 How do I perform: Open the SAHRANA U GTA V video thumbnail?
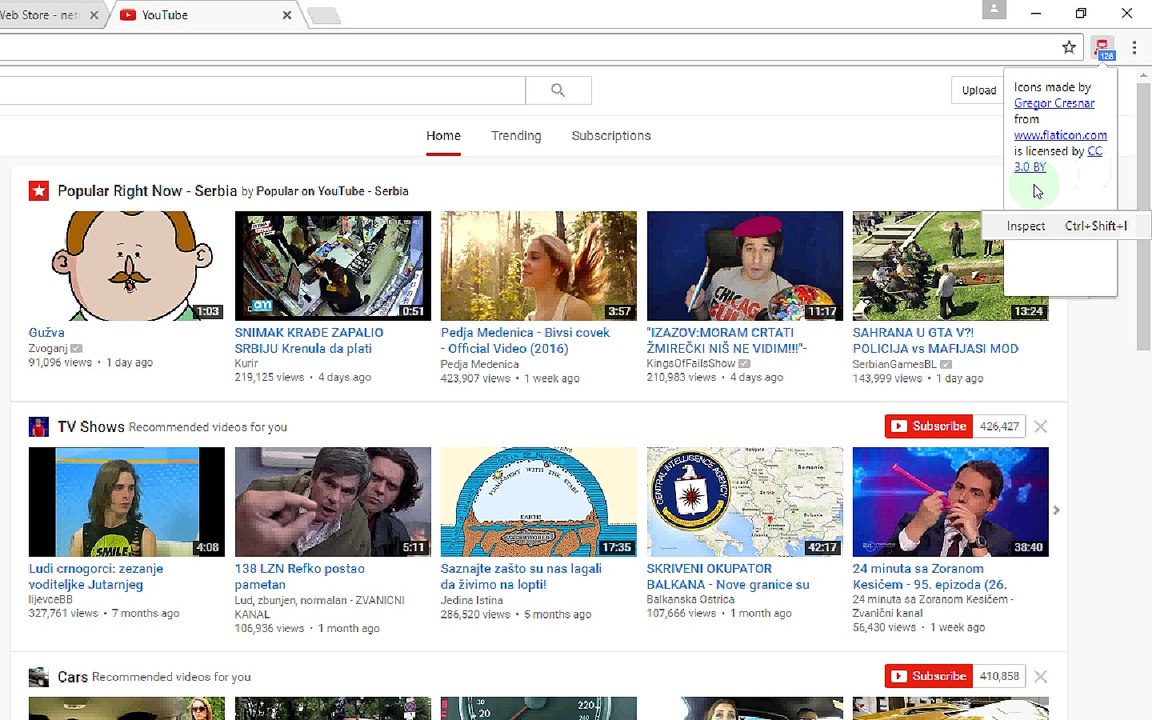click(927, 266)
